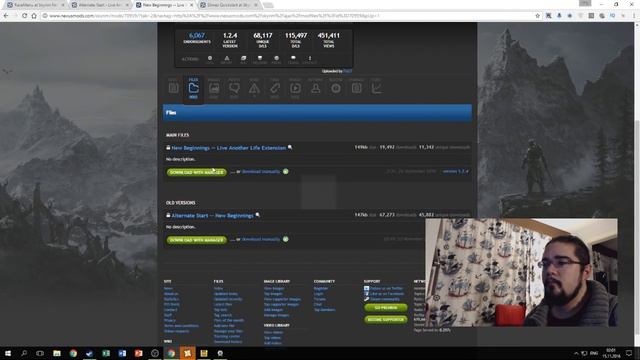Open New Beginnings – Live Another Life Extension file
640x360 pixels.
pyautogui.click(x=229, y=148)
